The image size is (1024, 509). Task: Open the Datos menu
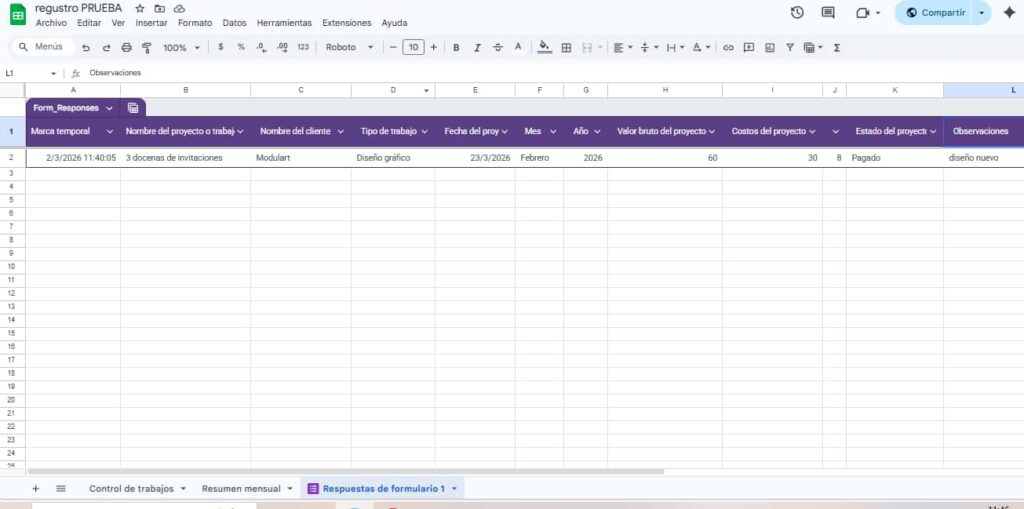(234, 22)
